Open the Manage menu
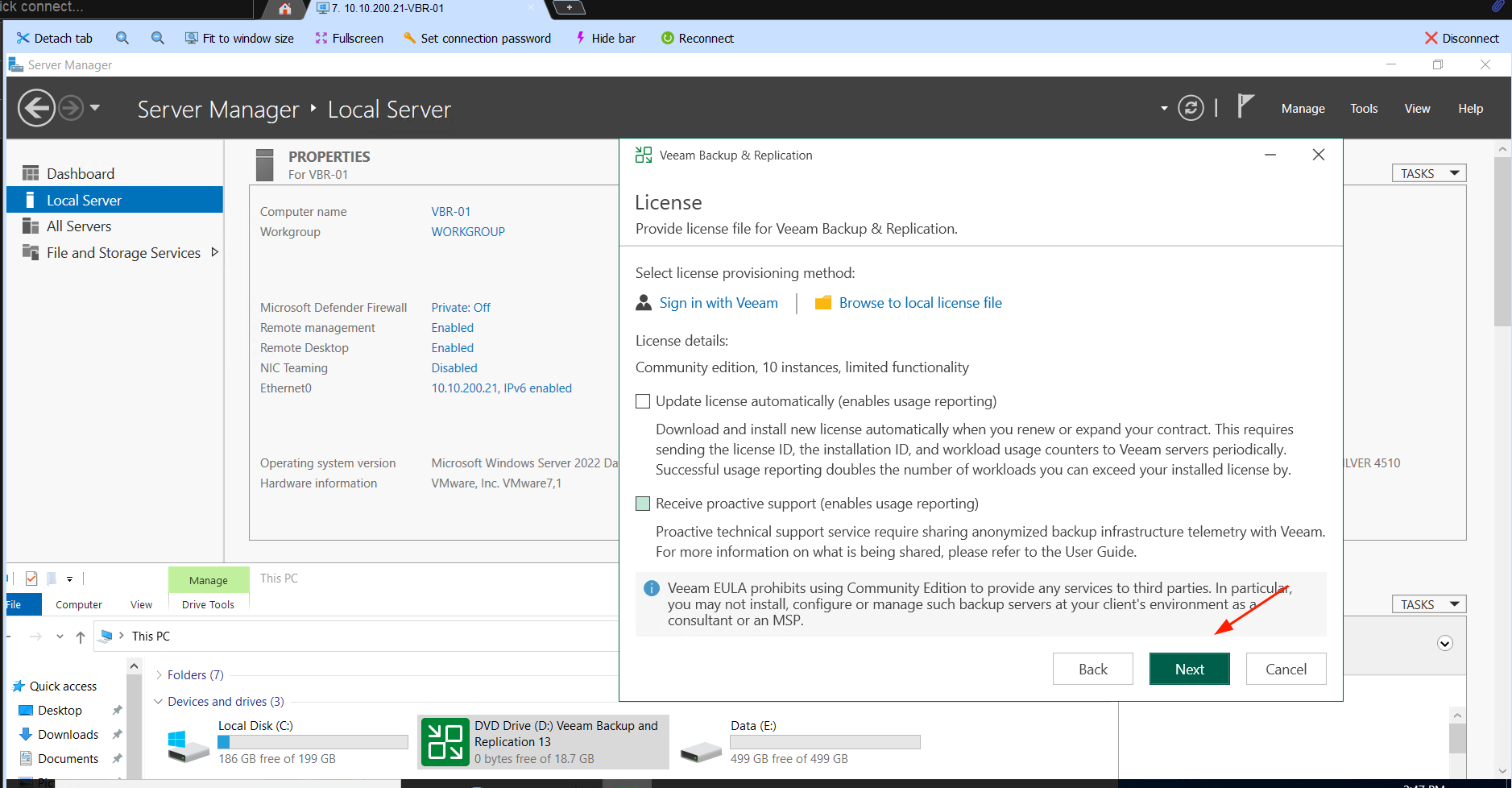The width and height of the screenshot is (1512, 788). [x=1303, y=109]
